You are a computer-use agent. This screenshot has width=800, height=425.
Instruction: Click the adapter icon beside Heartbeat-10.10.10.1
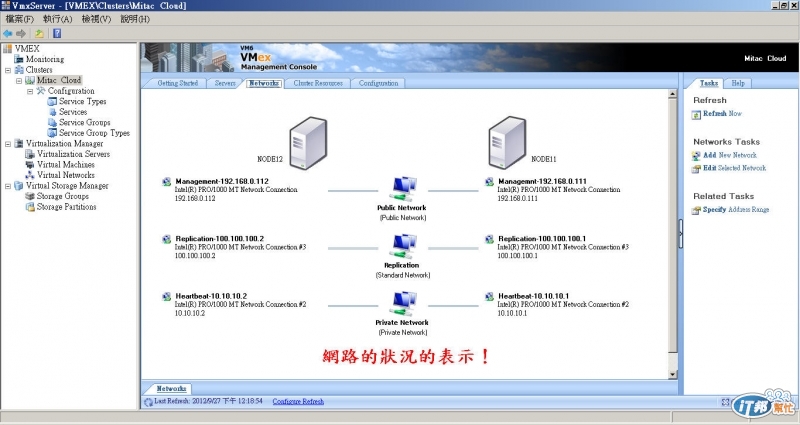(x=489, y=296)
